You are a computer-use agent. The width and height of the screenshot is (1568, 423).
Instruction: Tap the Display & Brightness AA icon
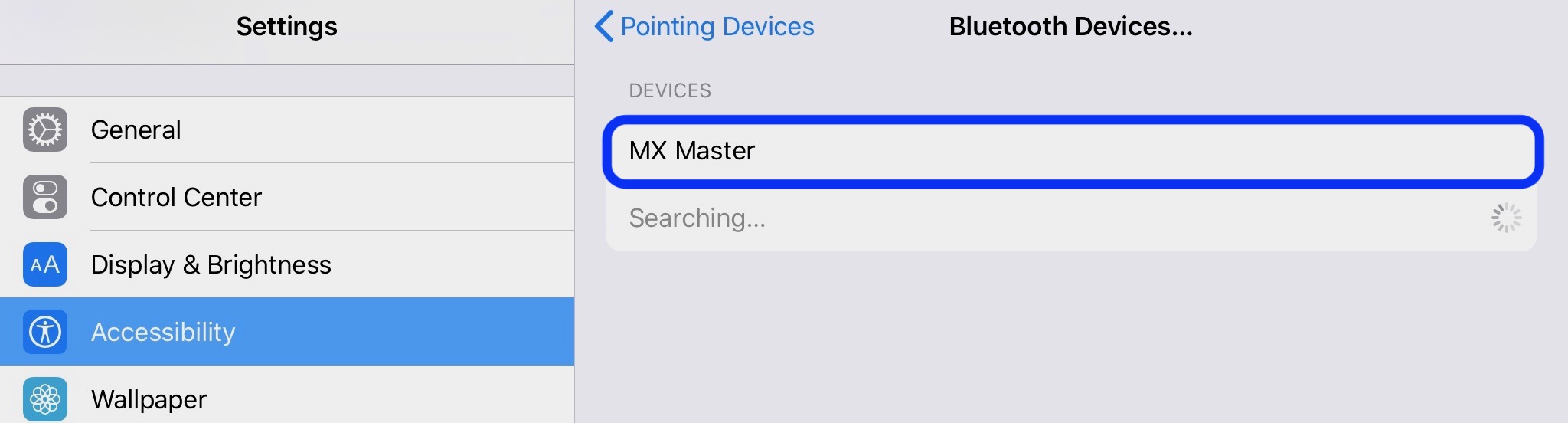[45, 264]
